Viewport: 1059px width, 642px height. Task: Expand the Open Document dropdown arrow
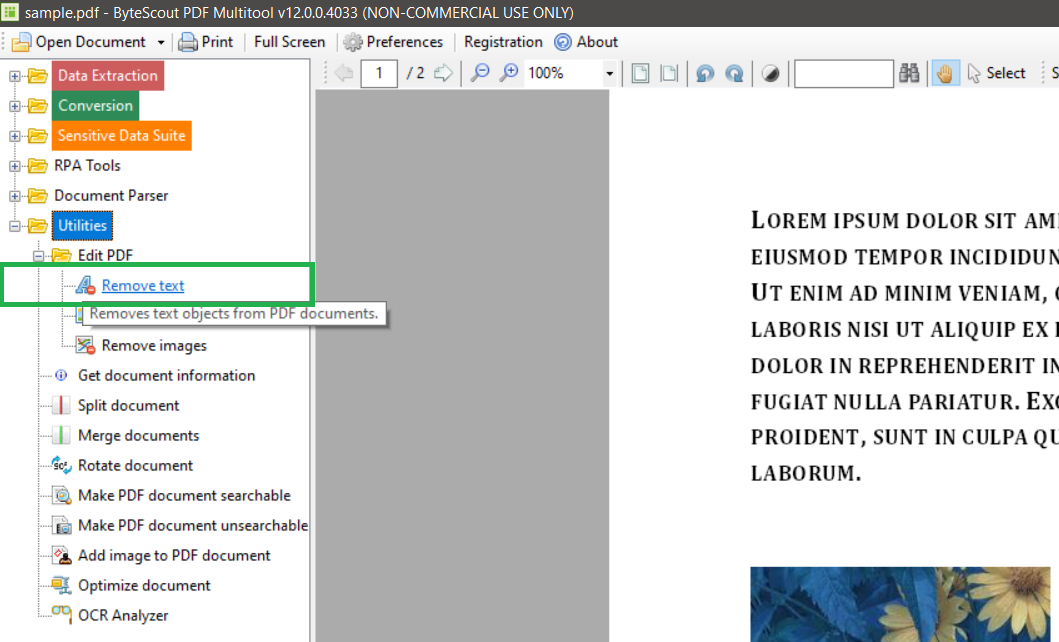click(x=161, y=43)
